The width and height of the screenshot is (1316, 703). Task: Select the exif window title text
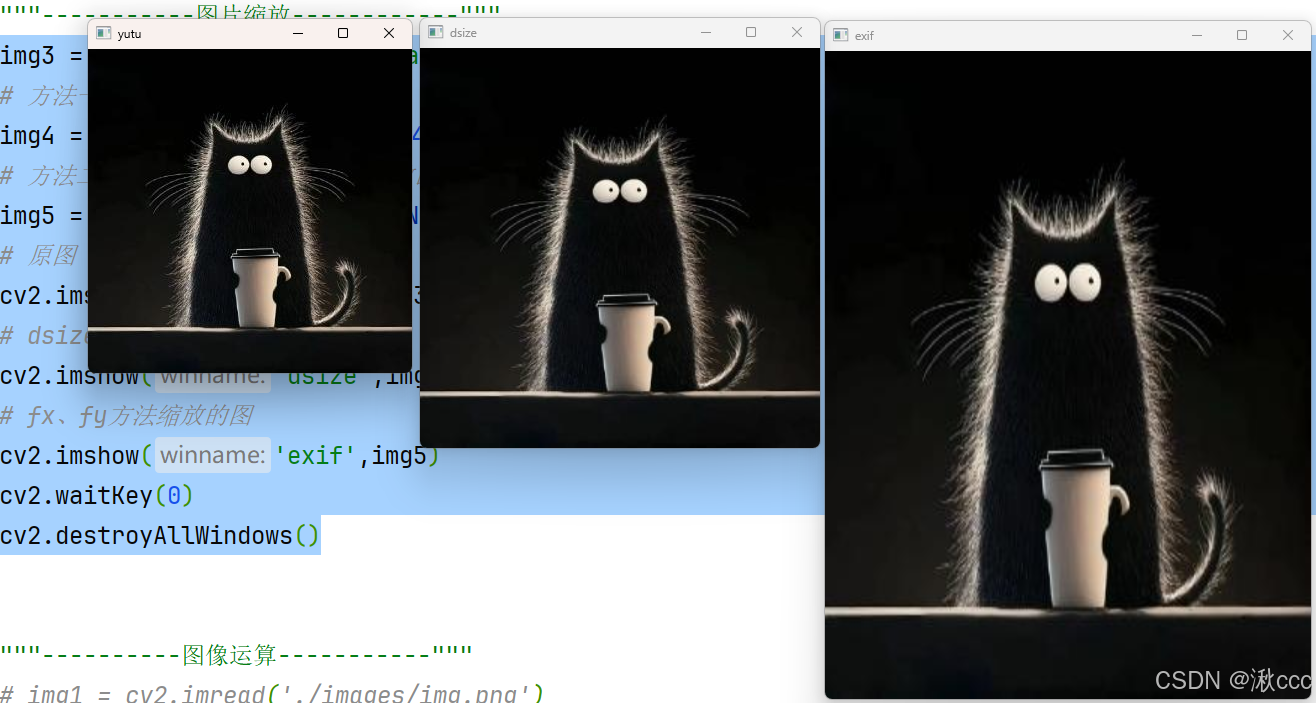pos(864,36)
